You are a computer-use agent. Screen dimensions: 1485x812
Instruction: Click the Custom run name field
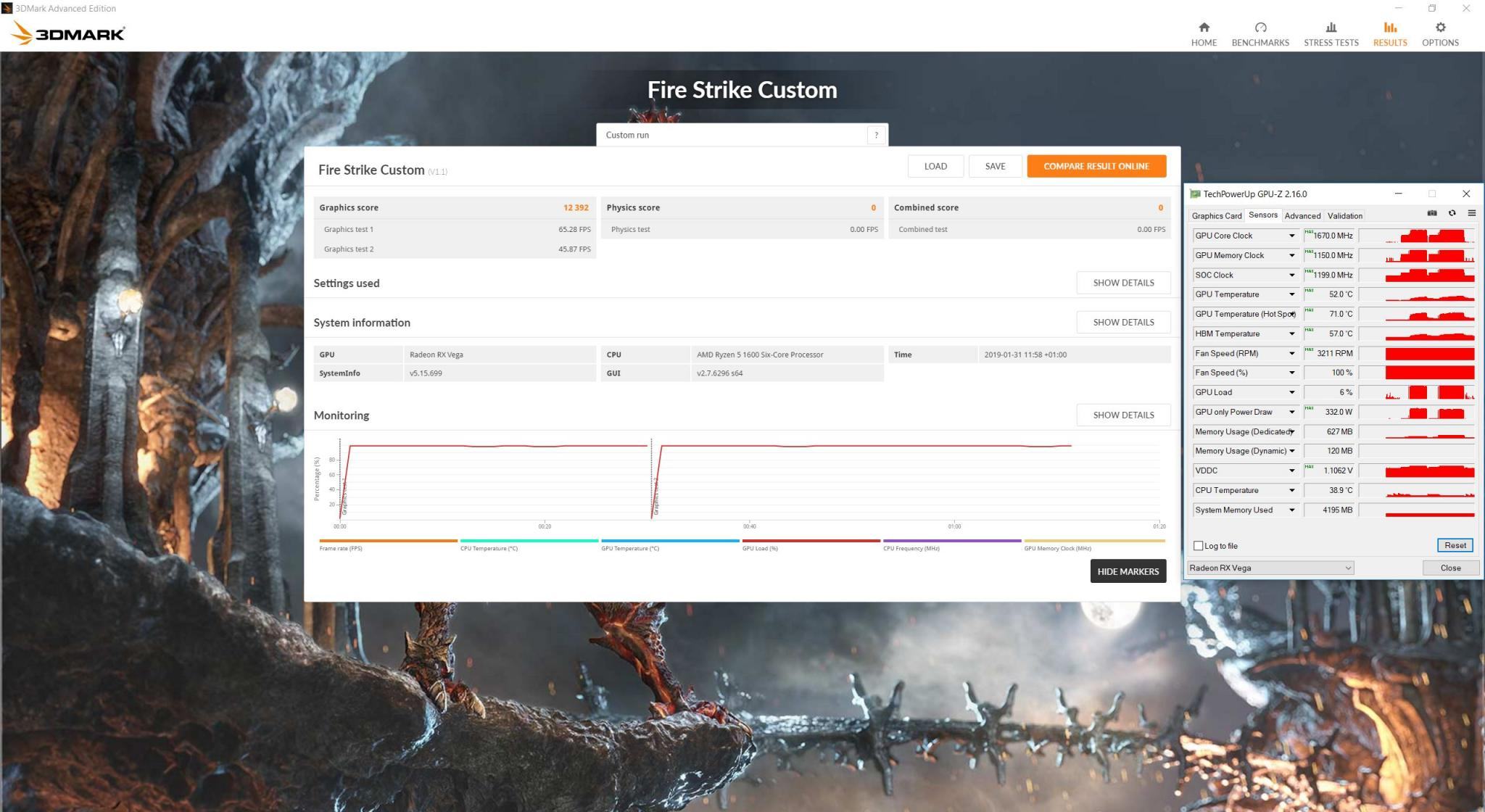[x=732, y=135]
